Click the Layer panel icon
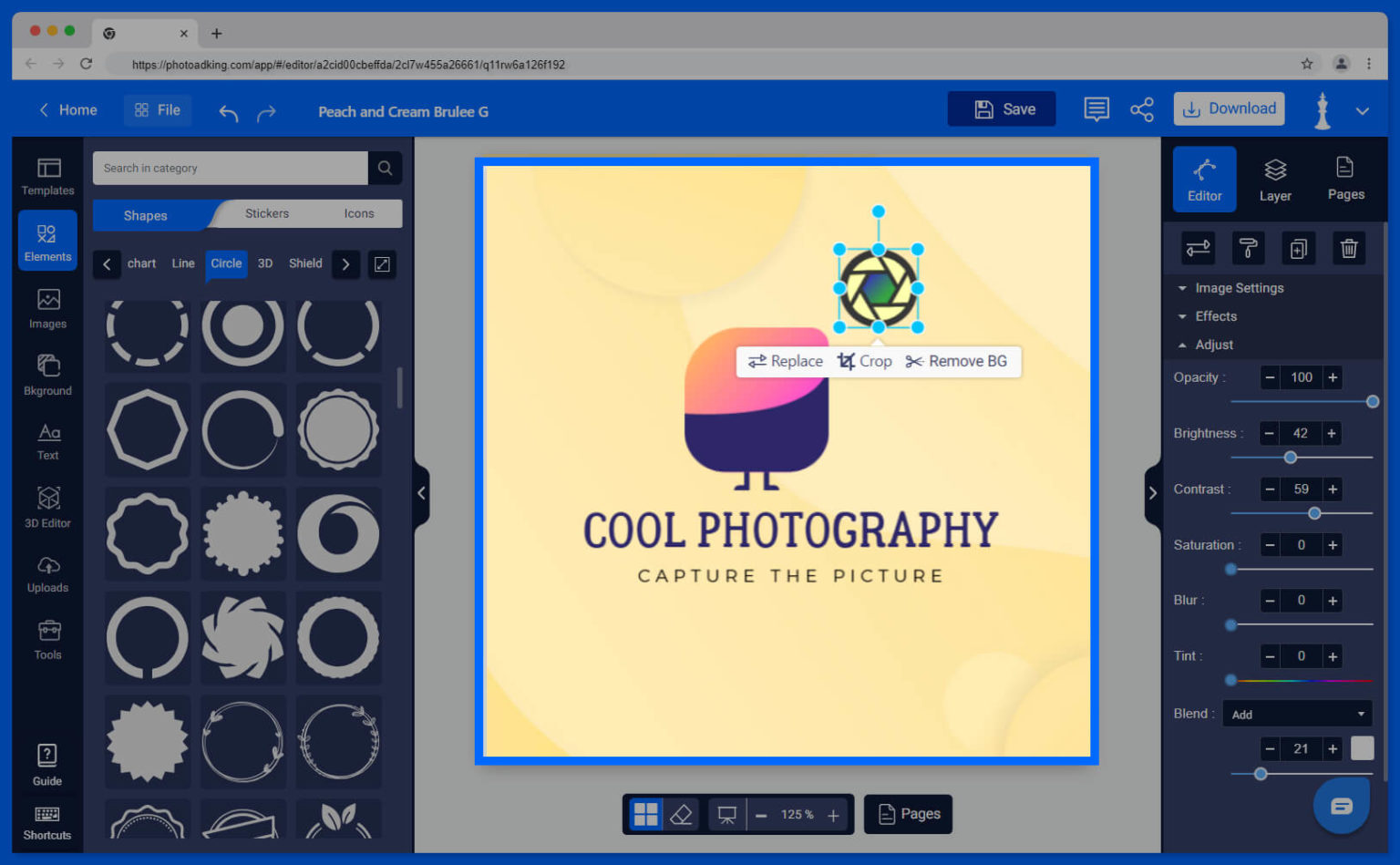The width and height of the screenshot is (1400, 865). [x=1275, y=179]
